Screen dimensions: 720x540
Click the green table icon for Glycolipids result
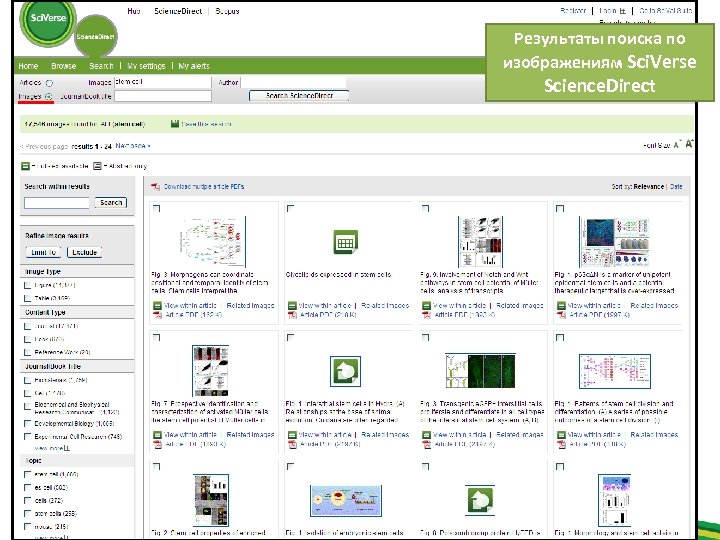[x=345, y=242]
